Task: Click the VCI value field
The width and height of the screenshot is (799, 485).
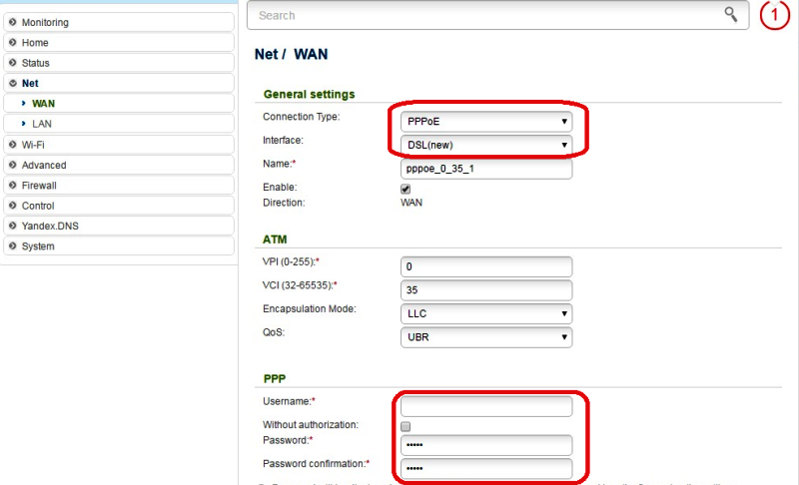Action: tap(486, 290)
